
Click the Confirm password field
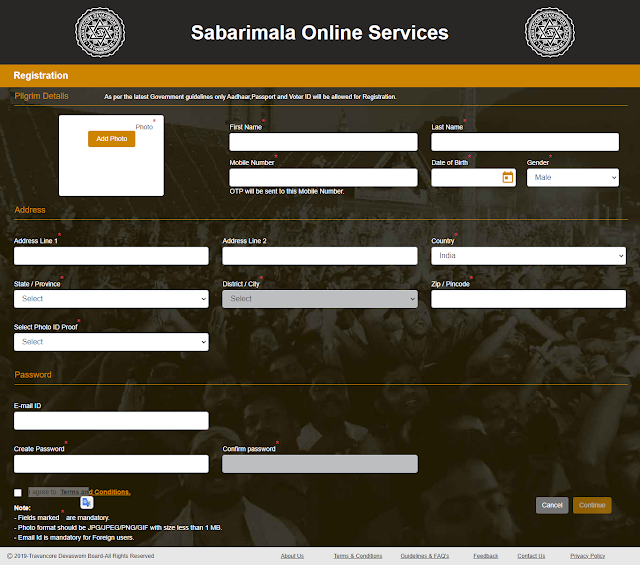tap(320, 464)
